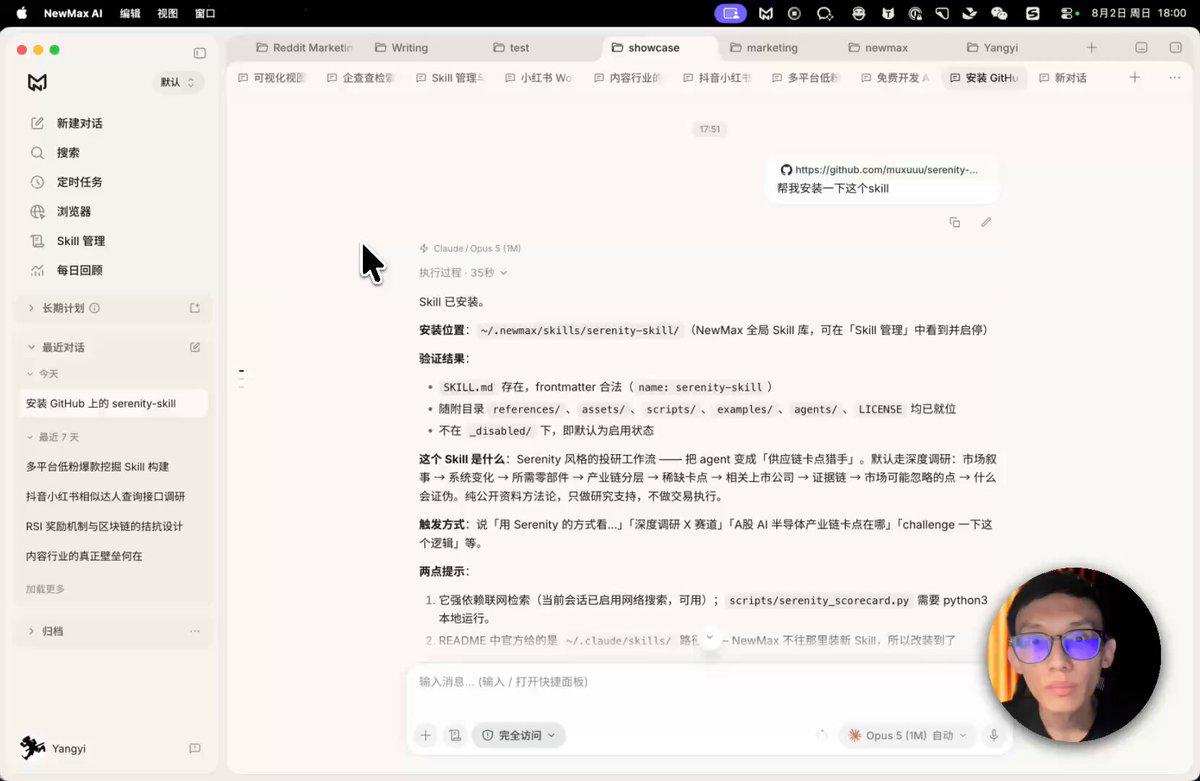
Task: Collapse the 今天 group
Action: [30, 373]
